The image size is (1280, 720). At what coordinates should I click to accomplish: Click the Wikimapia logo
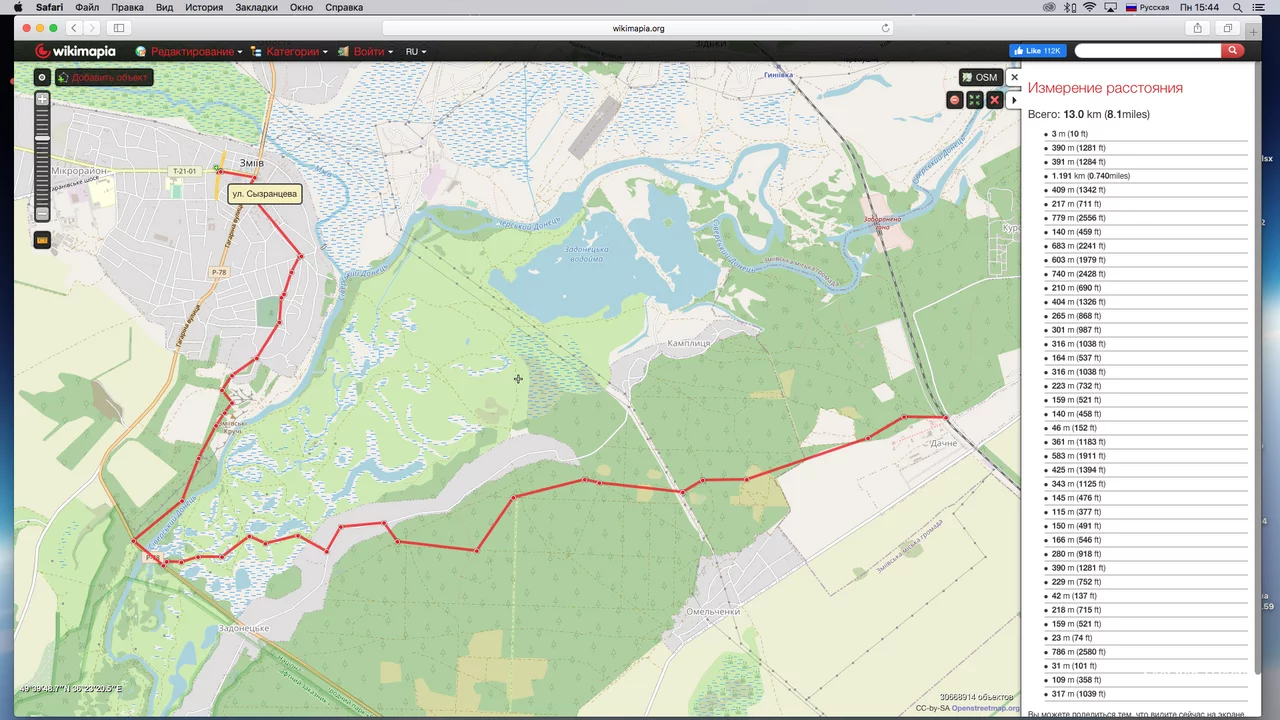click(75, 51)
